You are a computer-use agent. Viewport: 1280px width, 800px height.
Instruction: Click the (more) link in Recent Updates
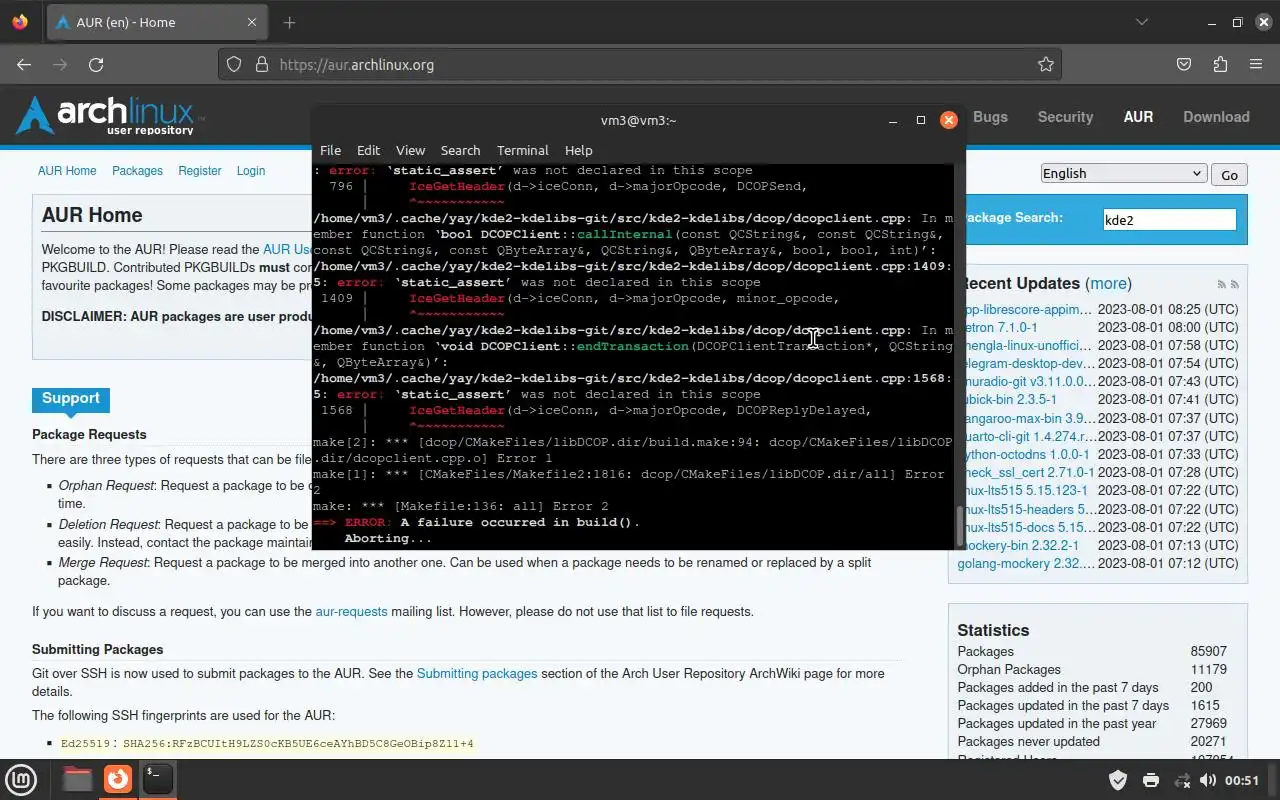pyautogui.click(x=1108, y=284)
